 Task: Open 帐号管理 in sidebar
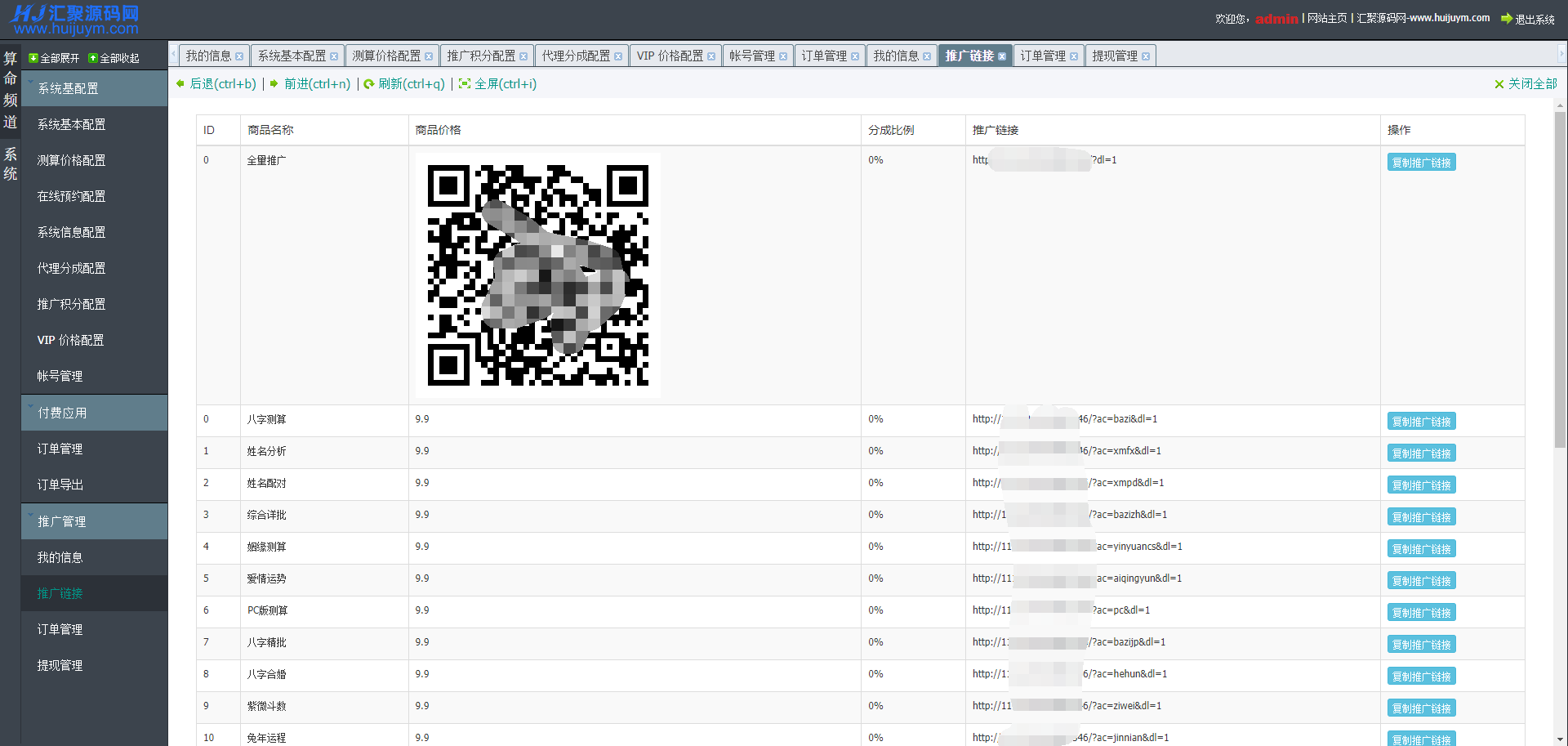coord(95,376)
